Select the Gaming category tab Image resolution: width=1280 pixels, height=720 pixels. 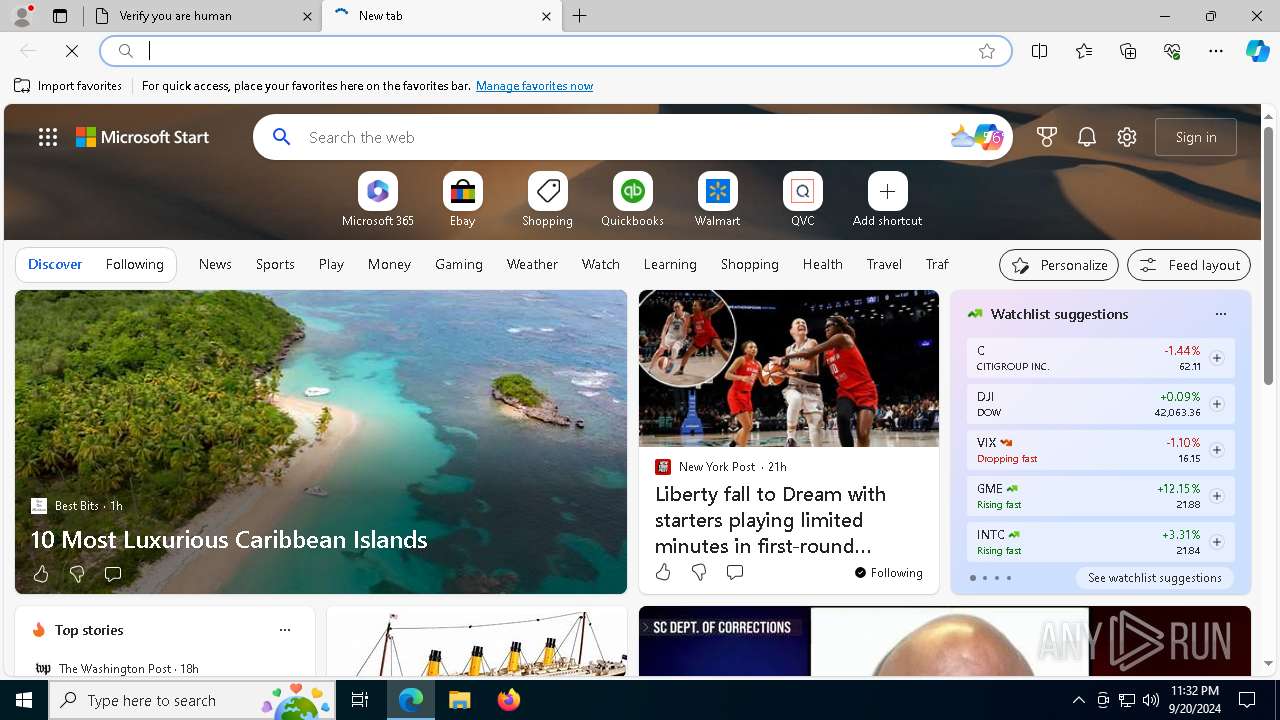pyautogui.click(x=459, y=264)
